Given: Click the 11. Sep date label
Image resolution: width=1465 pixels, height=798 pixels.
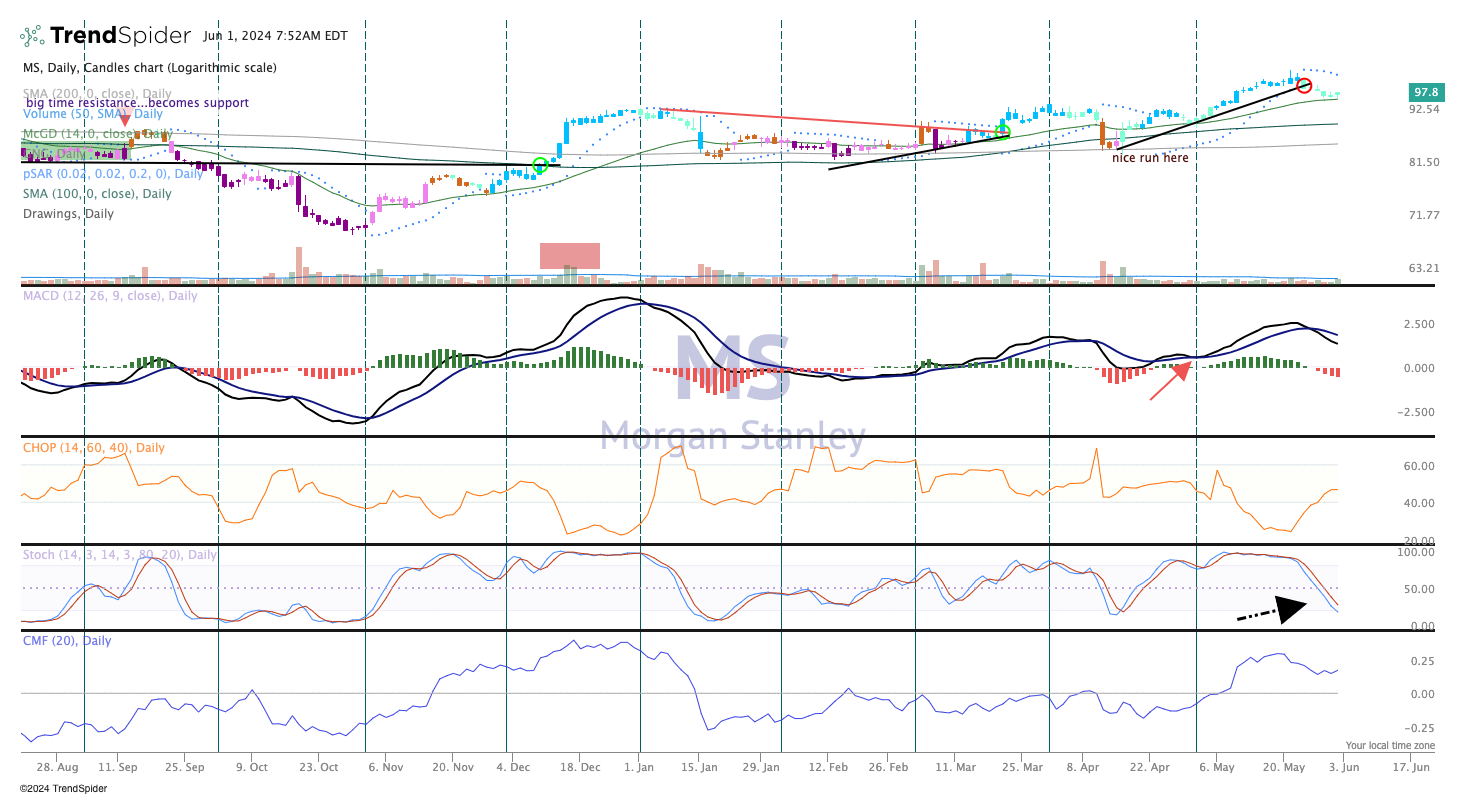Looking at the screenshot, I should pyautogui.click(x=119, y=768).
